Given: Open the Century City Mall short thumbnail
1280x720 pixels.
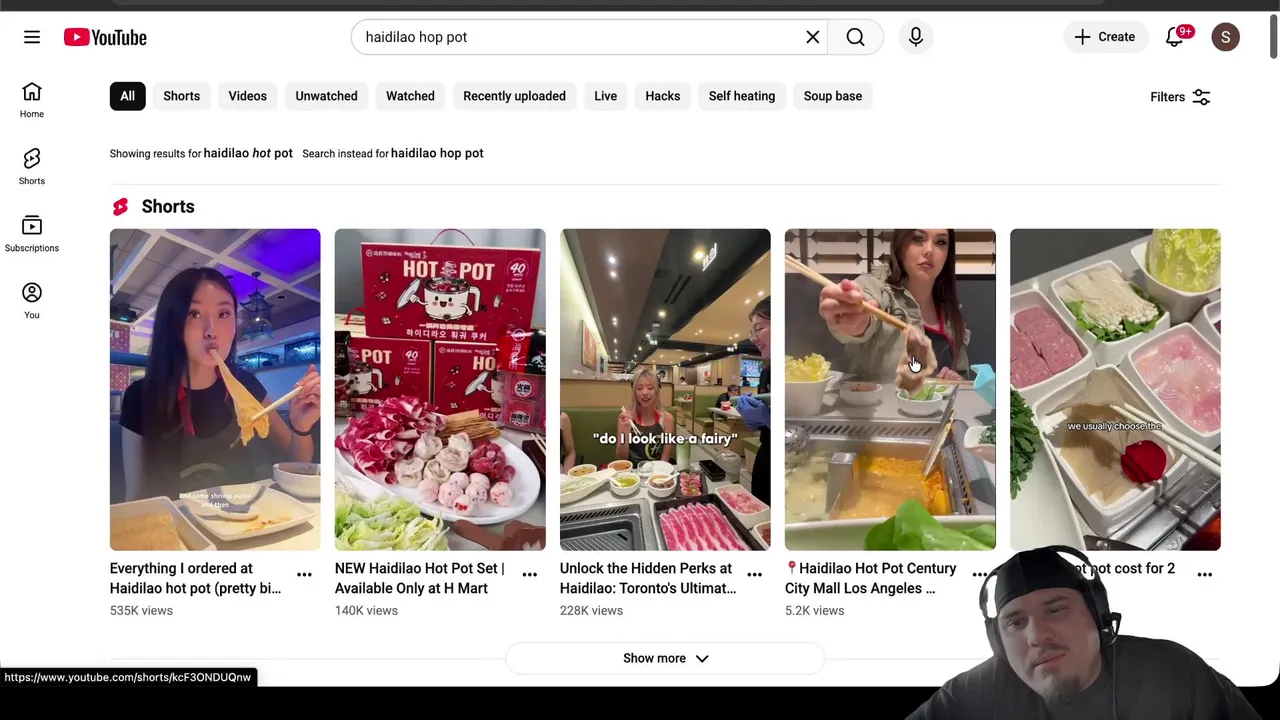Looking at the screenshot, I should click(x=890, y=390).
